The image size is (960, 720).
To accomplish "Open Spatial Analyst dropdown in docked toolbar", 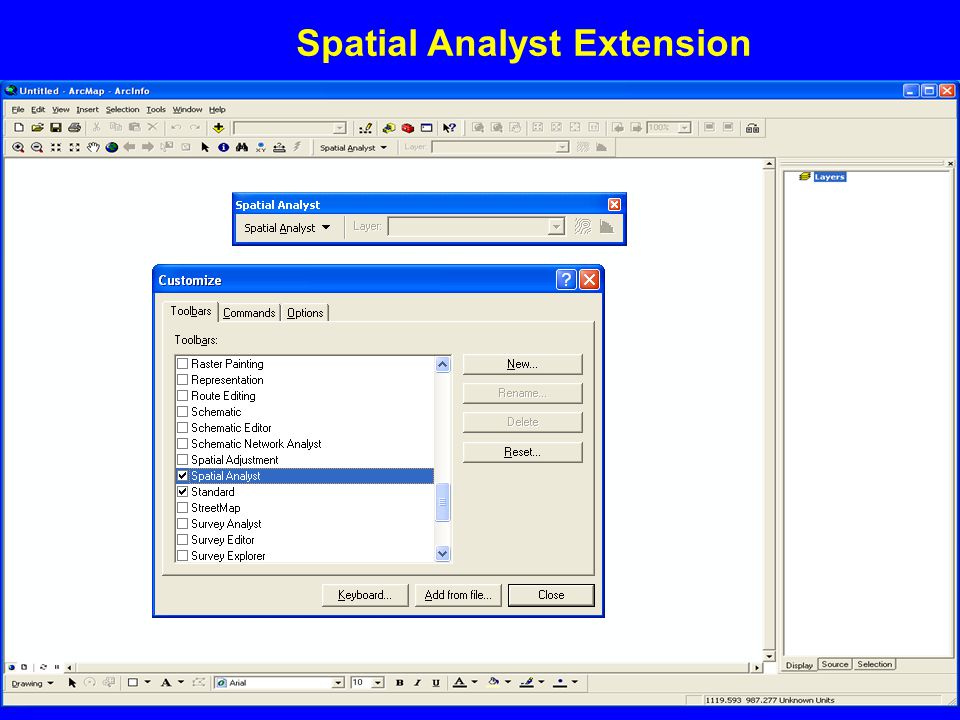I will 353,148.
